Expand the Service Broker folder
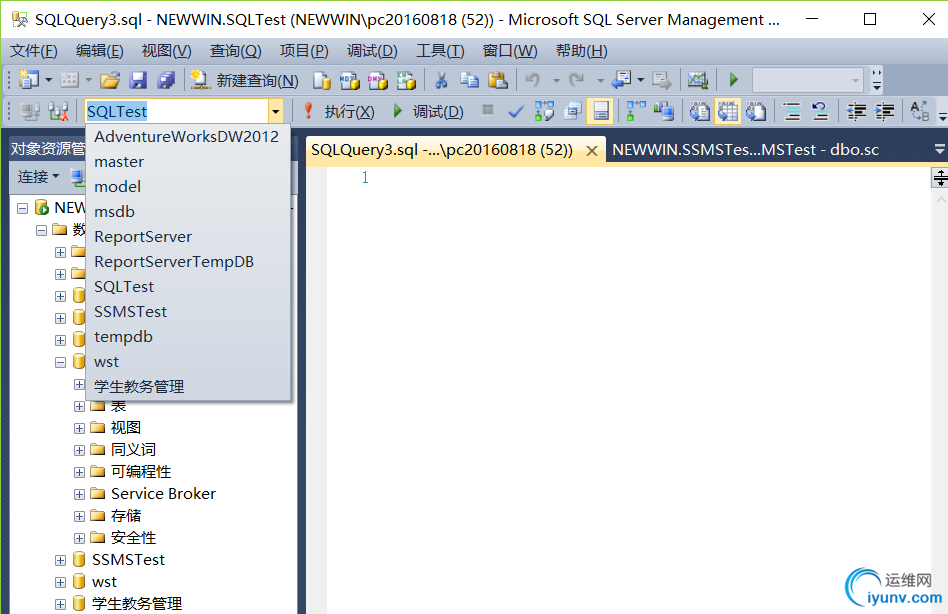 click(79, 494)
